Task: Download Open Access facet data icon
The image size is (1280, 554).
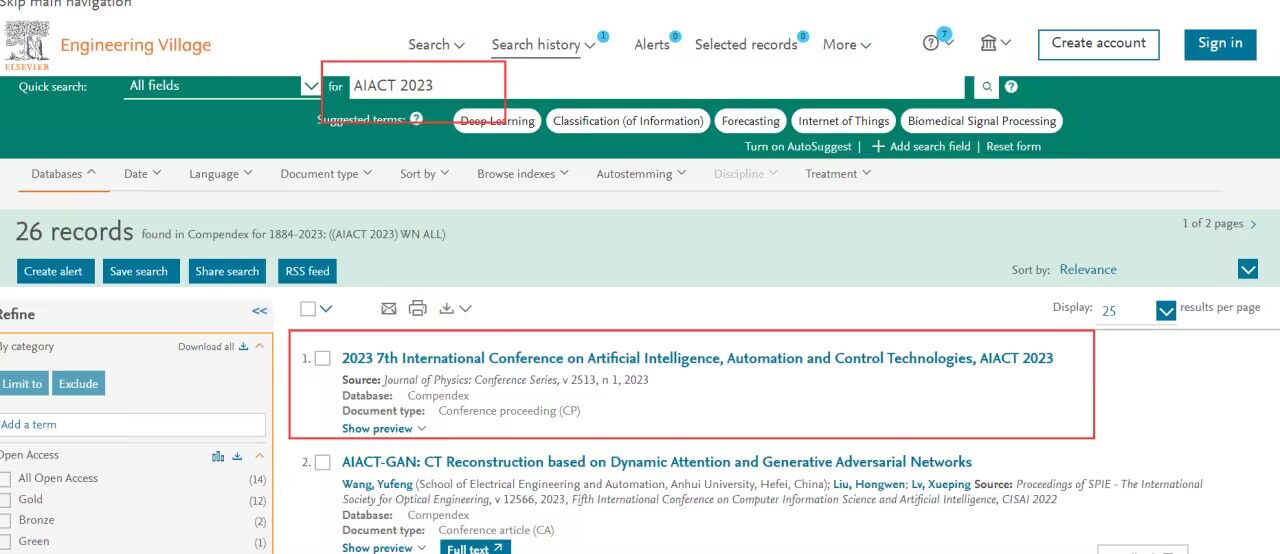Action: click(238, 456)
